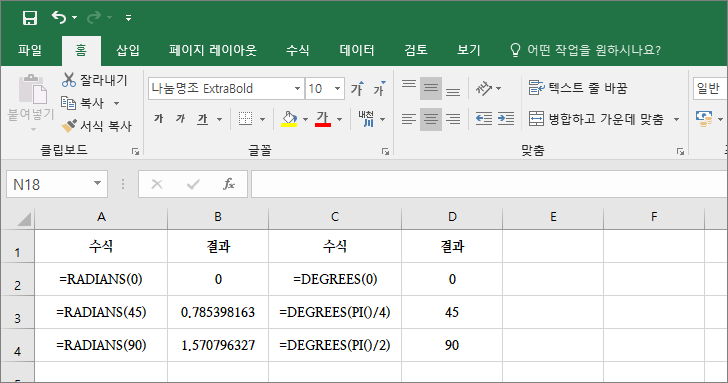
Task: Click 복사 copy button
Action: click(x=83, y=103)
